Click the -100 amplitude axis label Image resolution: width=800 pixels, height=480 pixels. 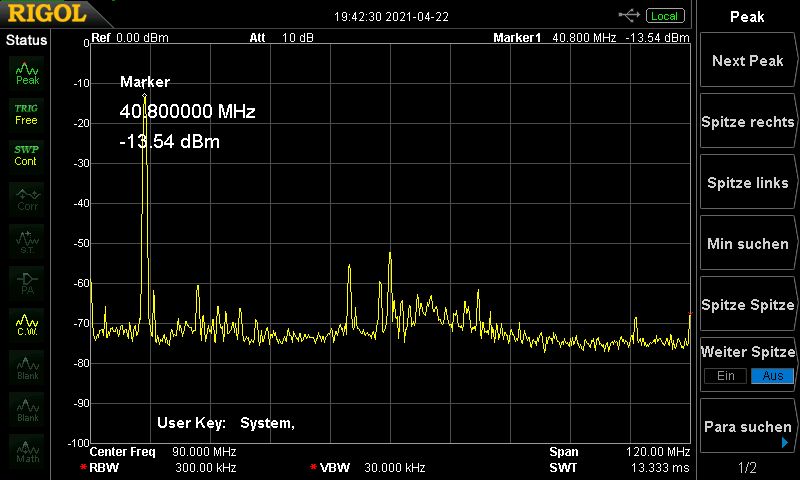[79, 443]
